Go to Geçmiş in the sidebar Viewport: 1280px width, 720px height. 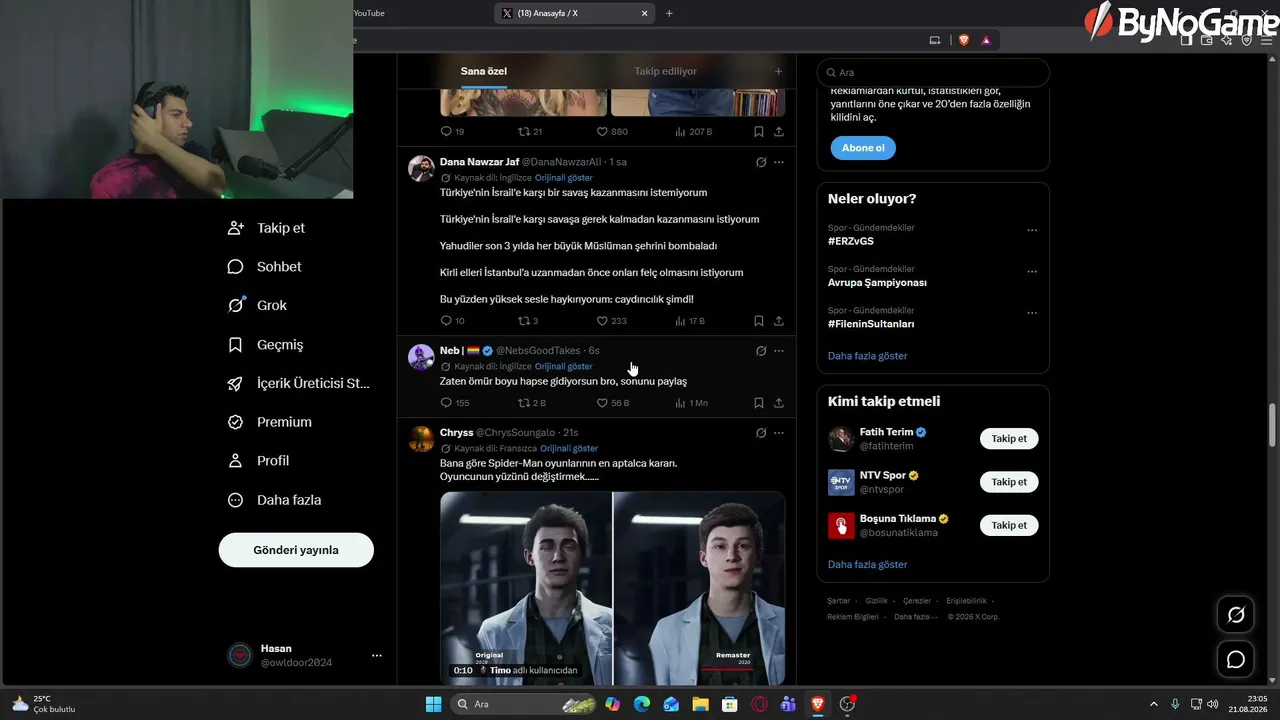click(266, 345)
